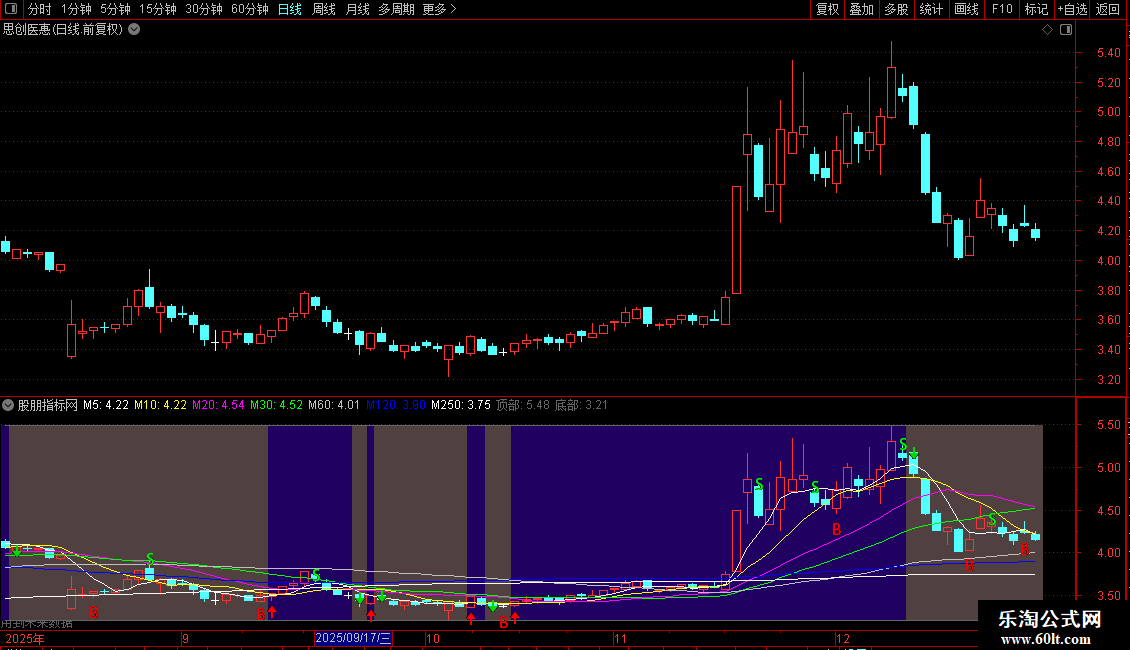Image resolution: width=1130 pixels, height=650 pixels.
Task: Click month 12 on the time axis
Action: pyautogui.click(x=842, y=638)
